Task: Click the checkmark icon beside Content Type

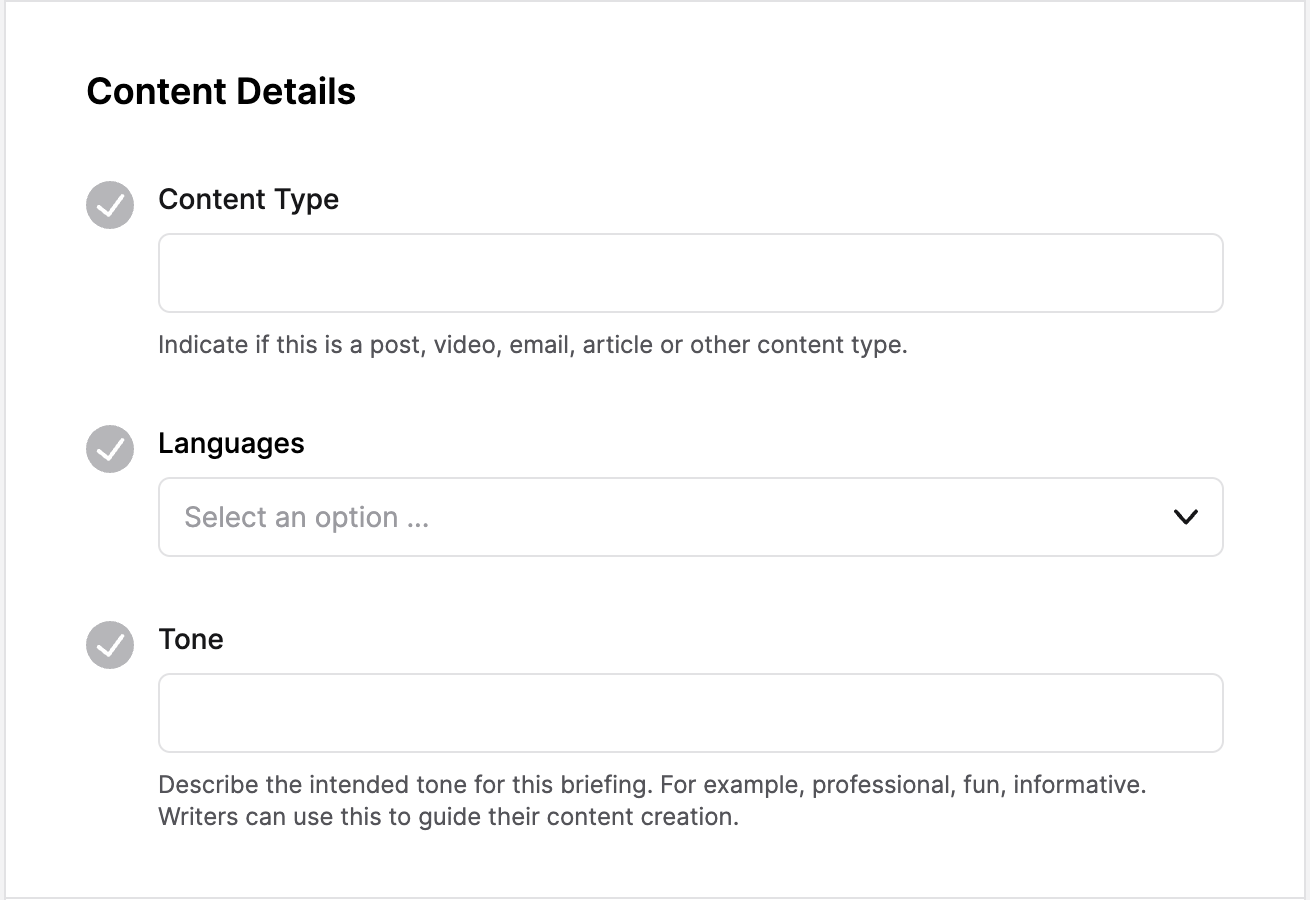Action: coord(110,205)
